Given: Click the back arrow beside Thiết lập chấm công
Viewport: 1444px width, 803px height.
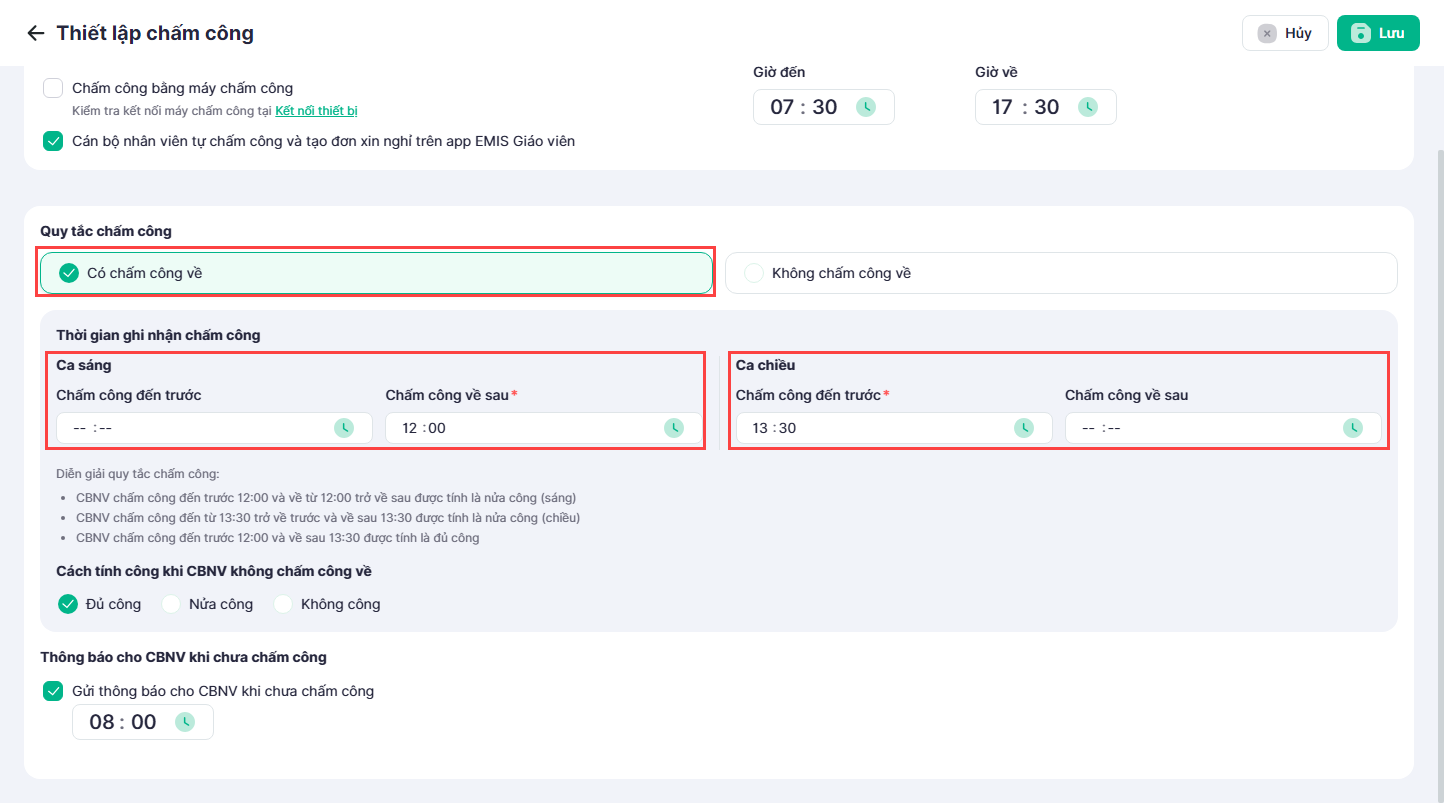Looking at the screenshot, I should 36,33.
